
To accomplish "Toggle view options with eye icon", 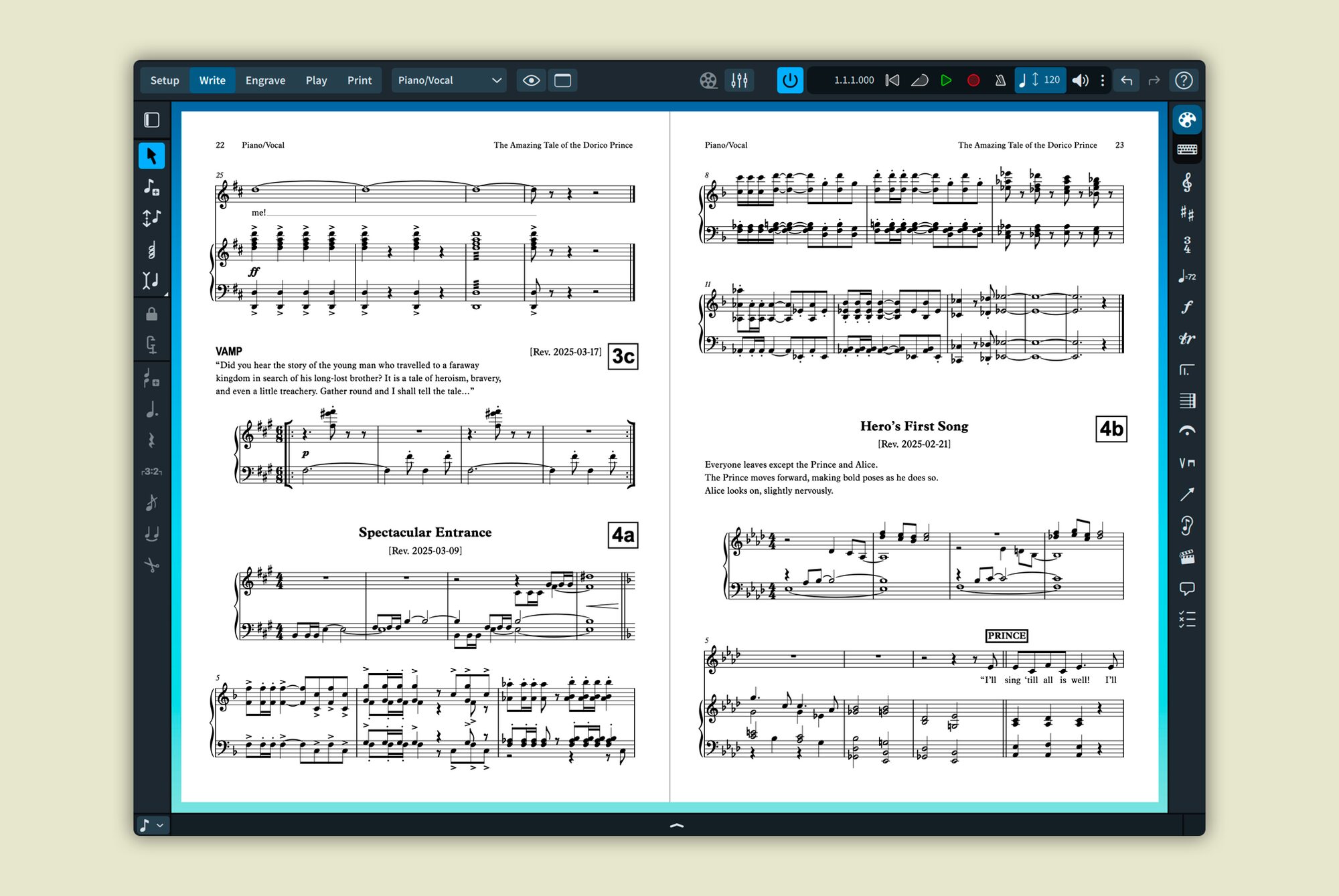I will [532, 80].
